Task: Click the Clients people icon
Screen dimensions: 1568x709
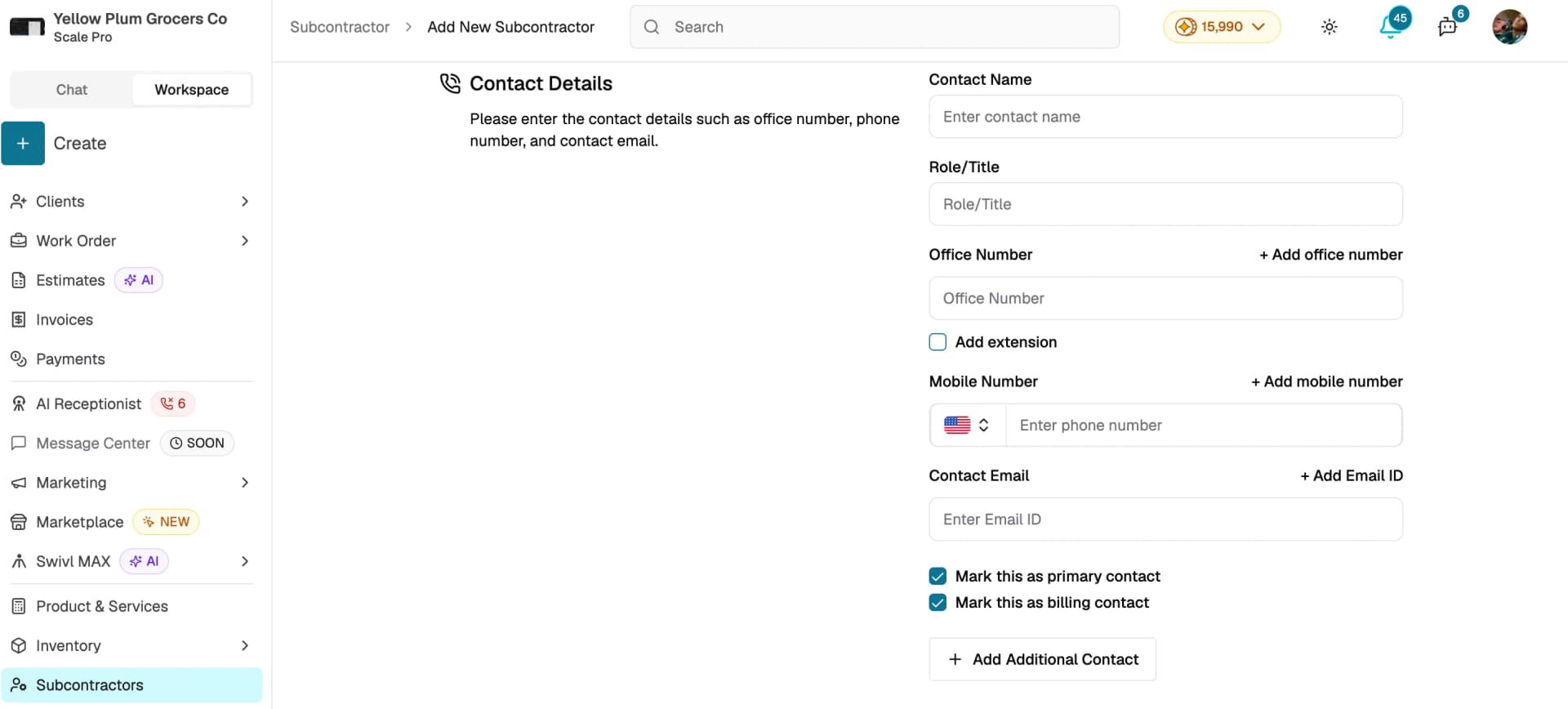Action: click(18, 202)
